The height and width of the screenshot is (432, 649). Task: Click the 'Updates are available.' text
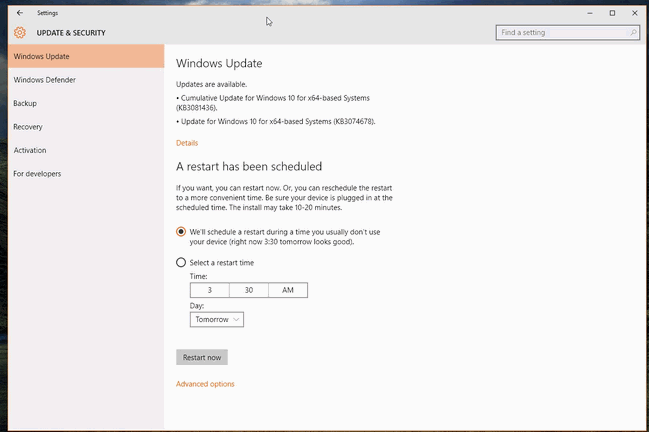coord(212,84)
